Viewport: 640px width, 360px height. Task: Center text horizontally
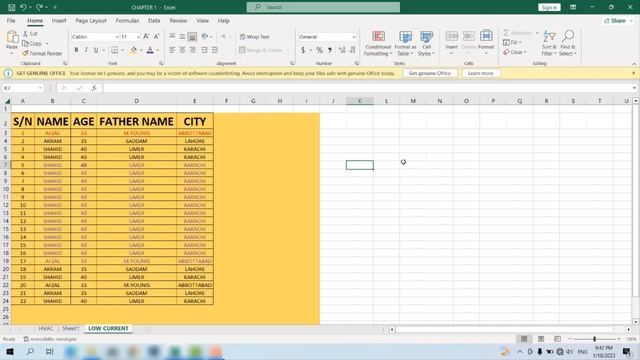point(182,50)
